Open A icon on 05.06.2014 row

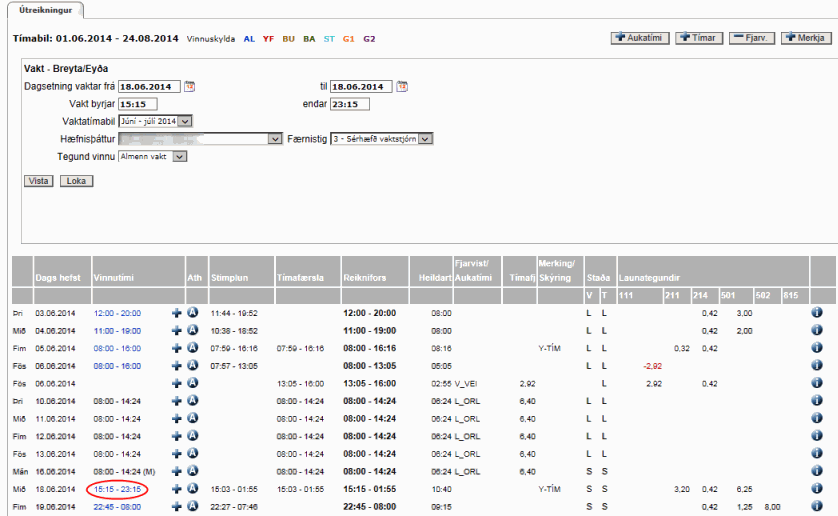[193, 348]
